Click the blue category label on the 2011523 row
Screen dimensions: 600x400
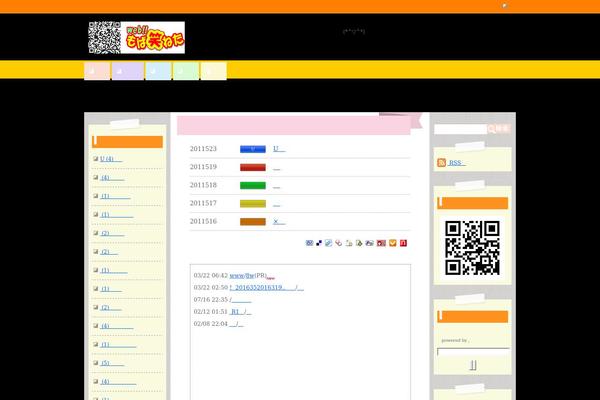253,149
